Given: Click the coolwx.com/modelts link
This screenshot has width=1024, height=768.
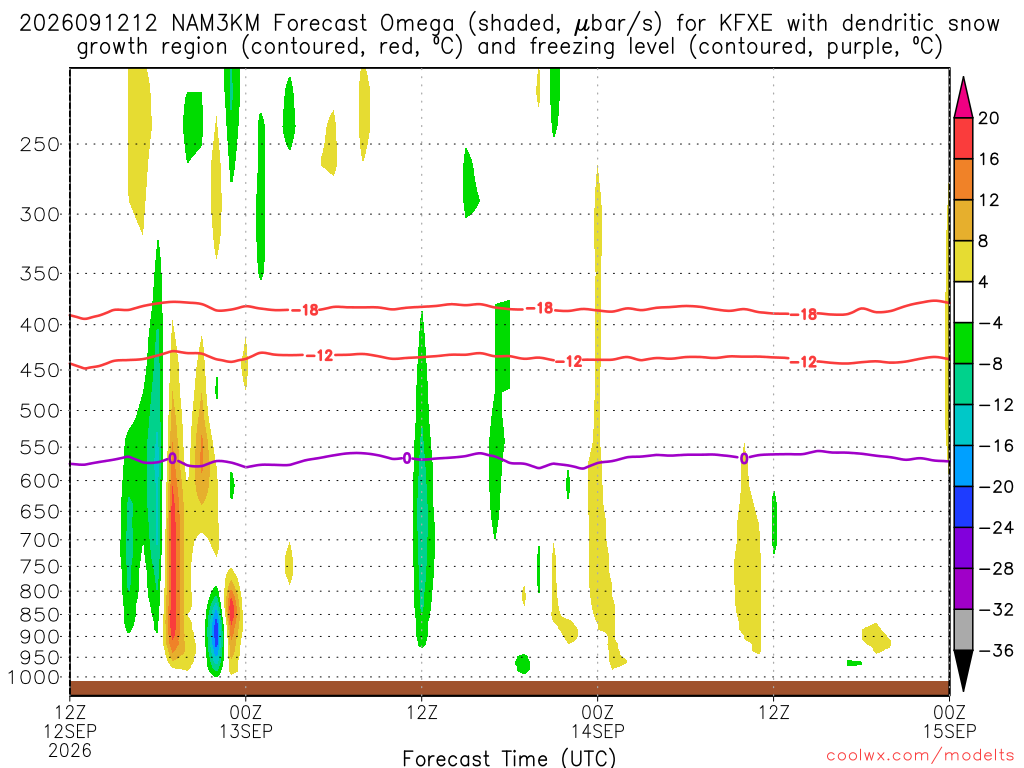Looking at the screenshot, I should tap(920, 756).
